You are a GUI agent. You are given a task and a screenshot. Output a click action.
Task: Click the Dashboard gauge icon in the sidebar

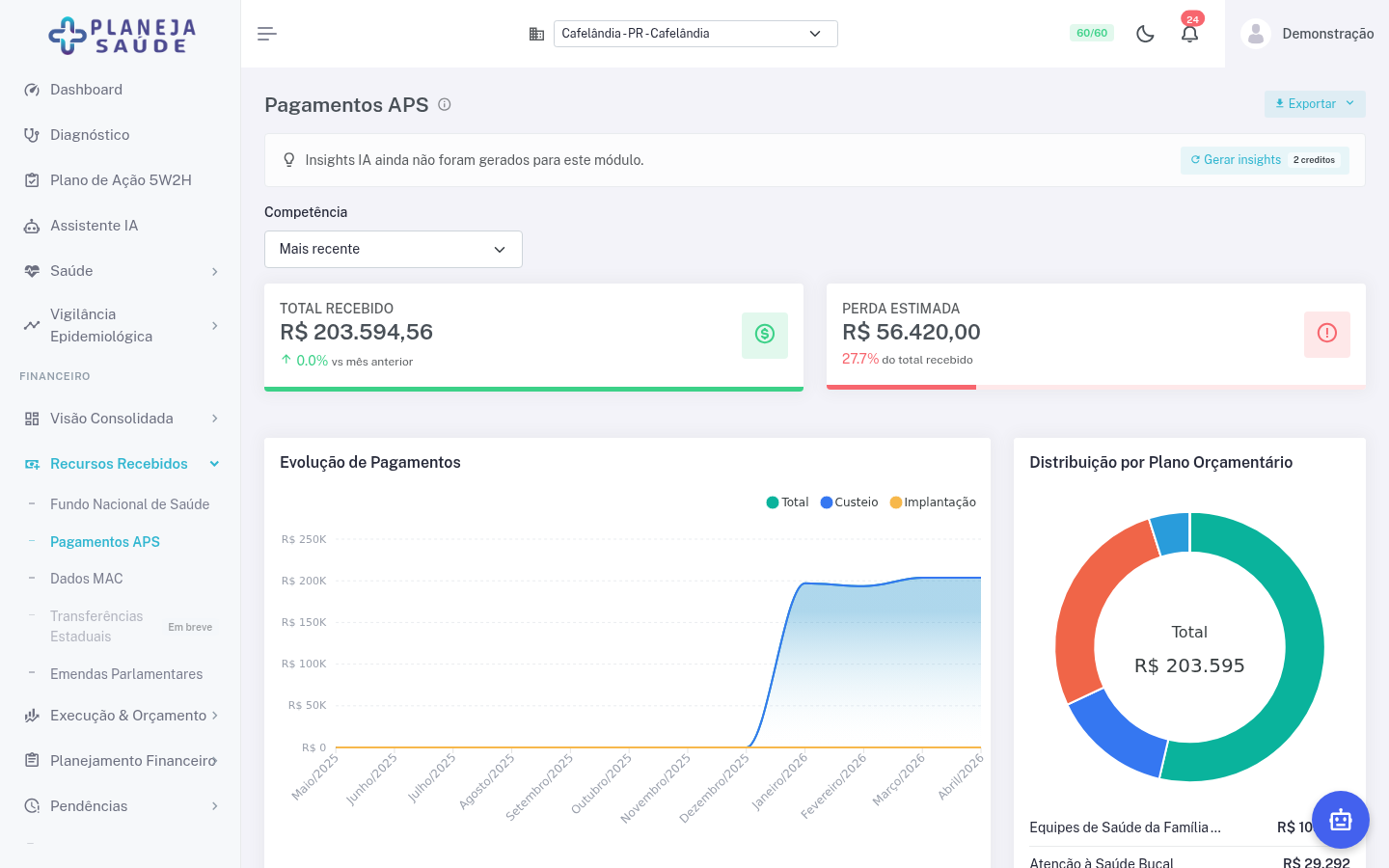(32, 90)
